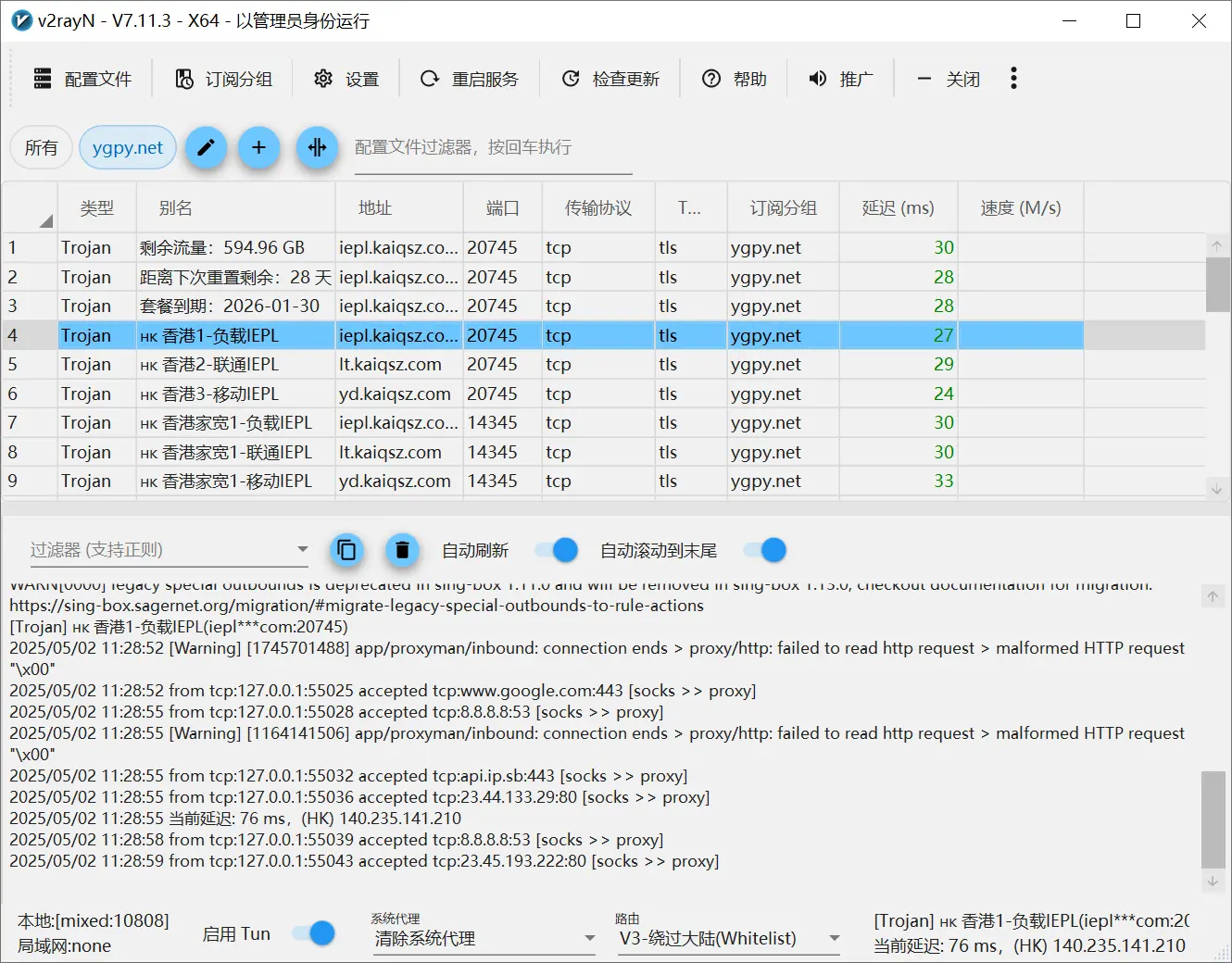Select the ygpy.net group tab
The width and height of the screenshot is (1232, 963).
[128, 147]
